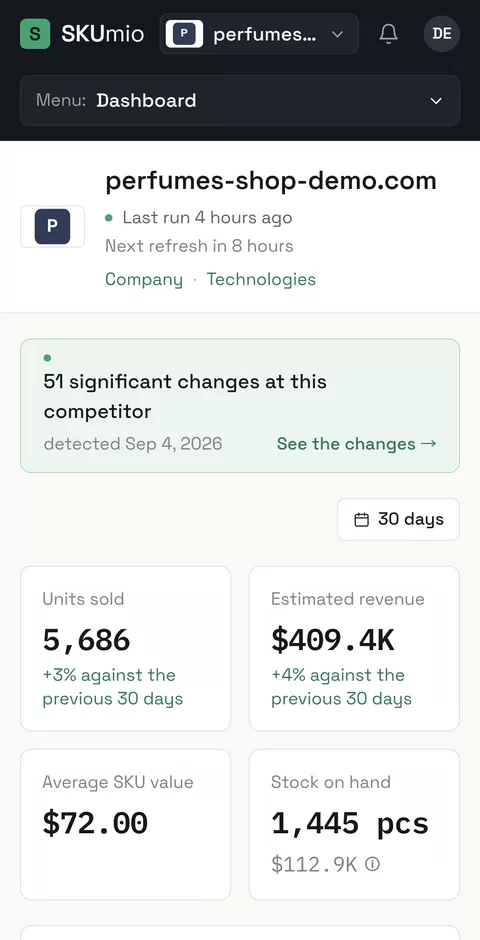Click See the changes link

[x=357, y=444]
